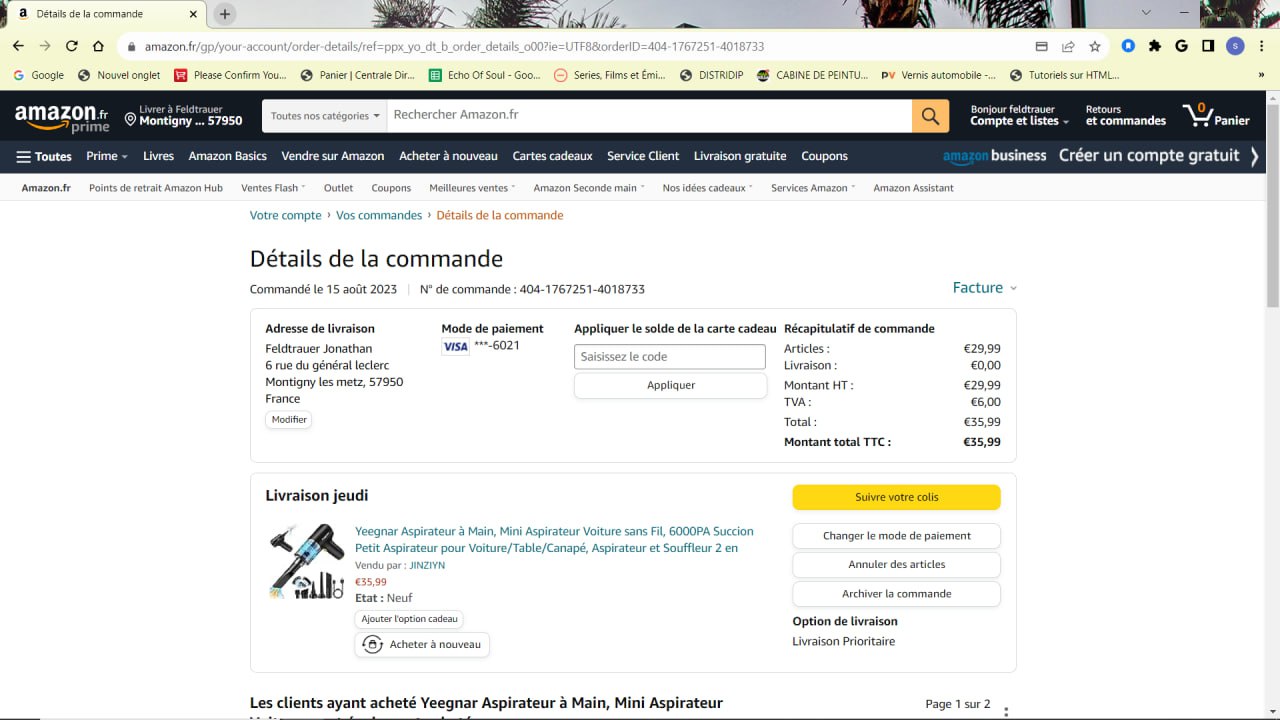Open the shopping cart Panier icon
Screen dimensions: 1280x720
coord(1215,116)
